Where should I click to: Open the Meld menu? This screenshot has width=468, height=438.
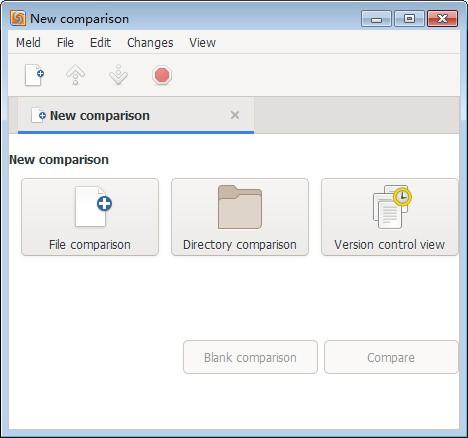point(28,43)
